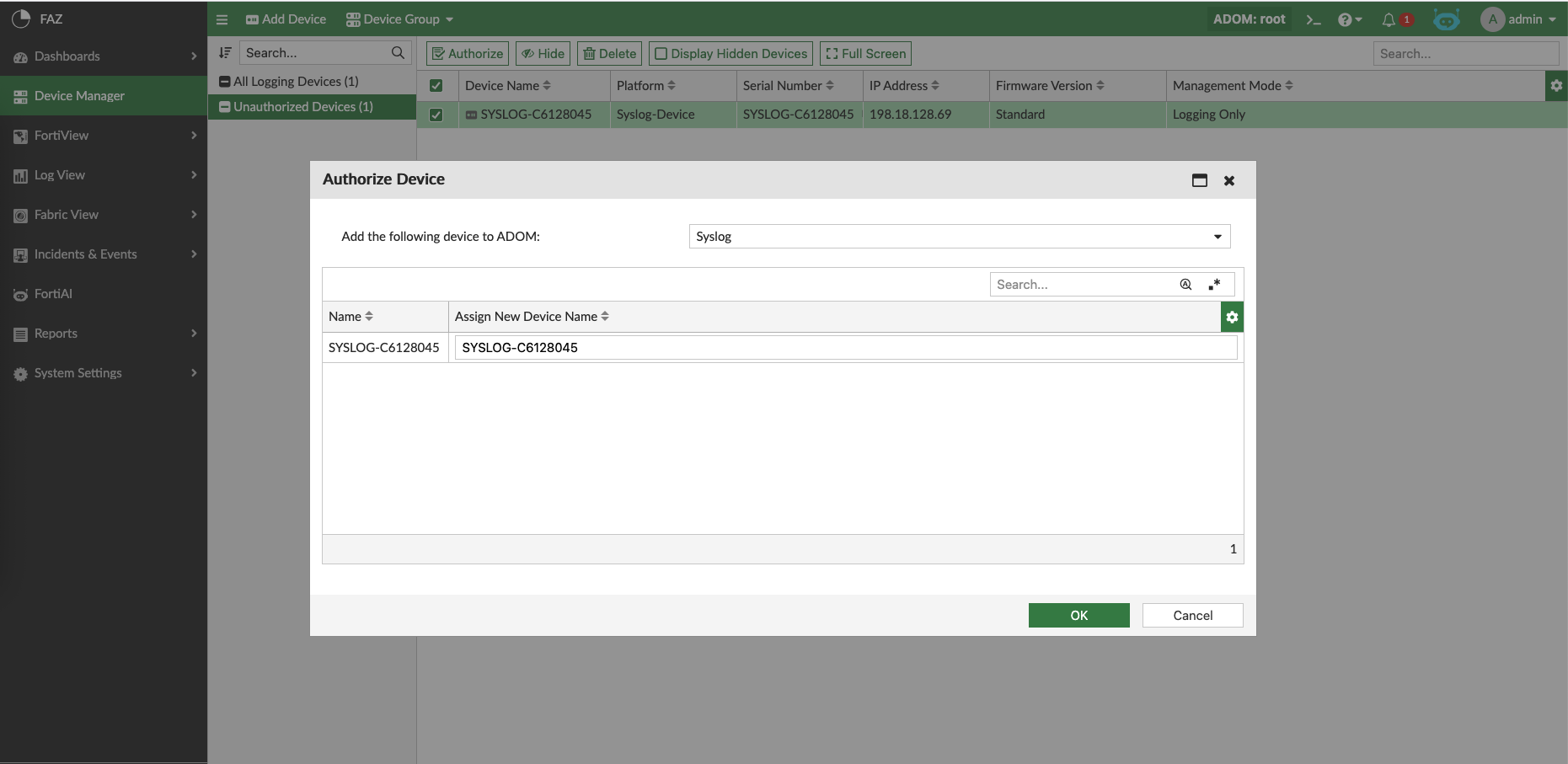The image size is (1568, 764).
Task: Open Log View in sidebar
Action: (60, 175)
